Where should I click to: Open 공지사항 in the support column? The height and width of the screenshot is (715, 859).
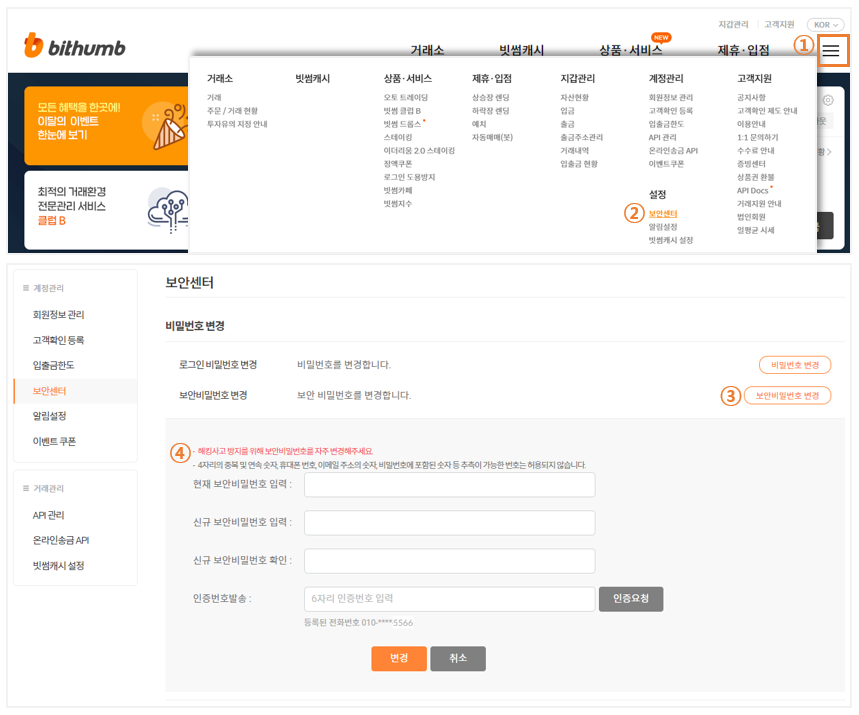pos(751,98)
